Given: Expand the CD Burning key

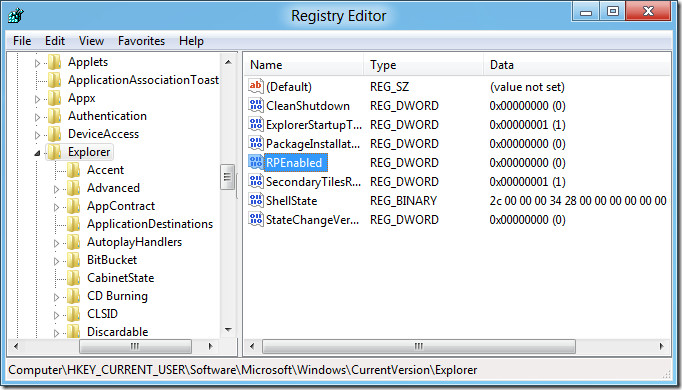Looking at the screenshot, I should coord(57,297).
